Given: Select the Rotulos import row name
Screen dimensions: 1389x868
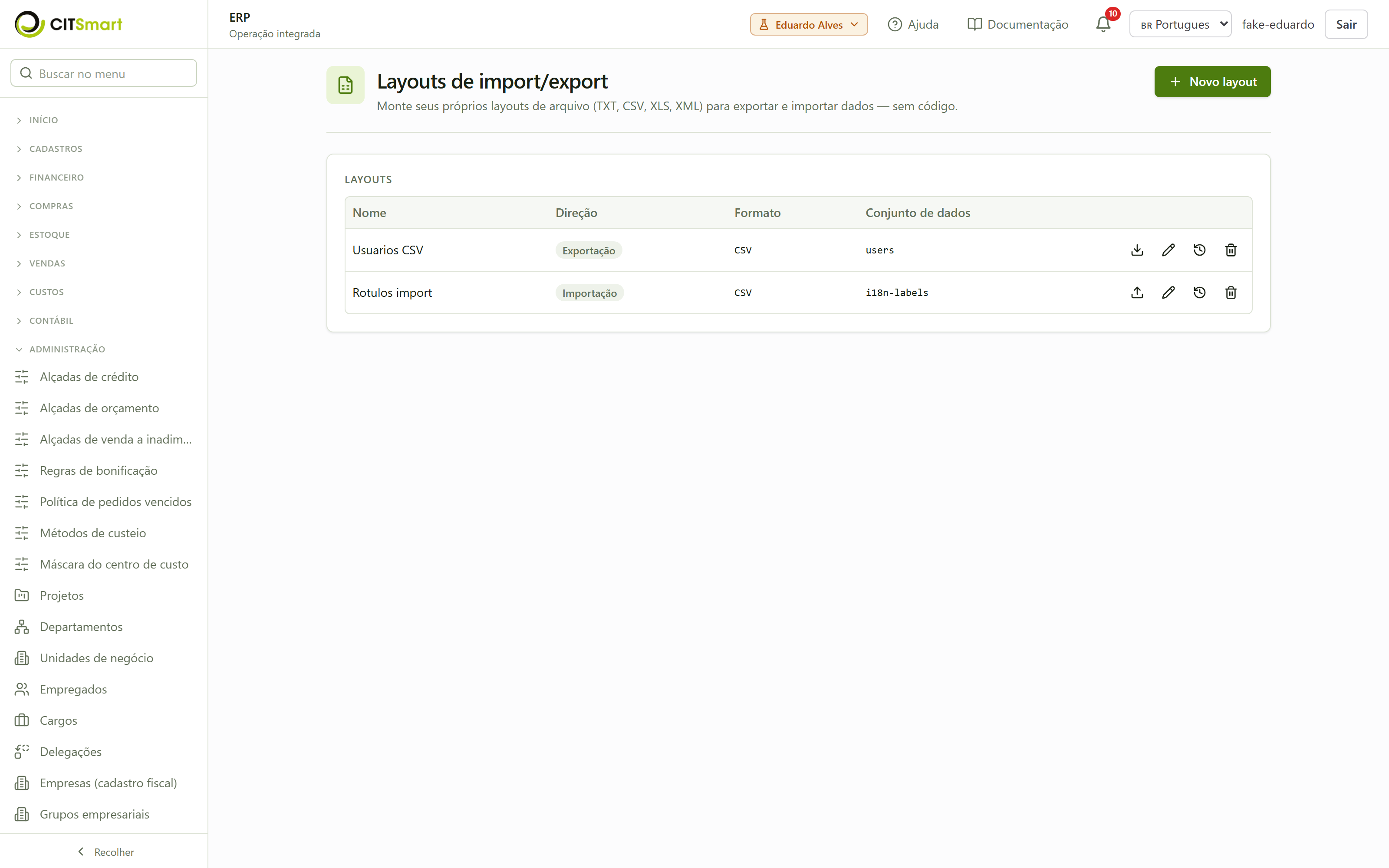Looking at the screenshot, I should [x=392, y=292].
